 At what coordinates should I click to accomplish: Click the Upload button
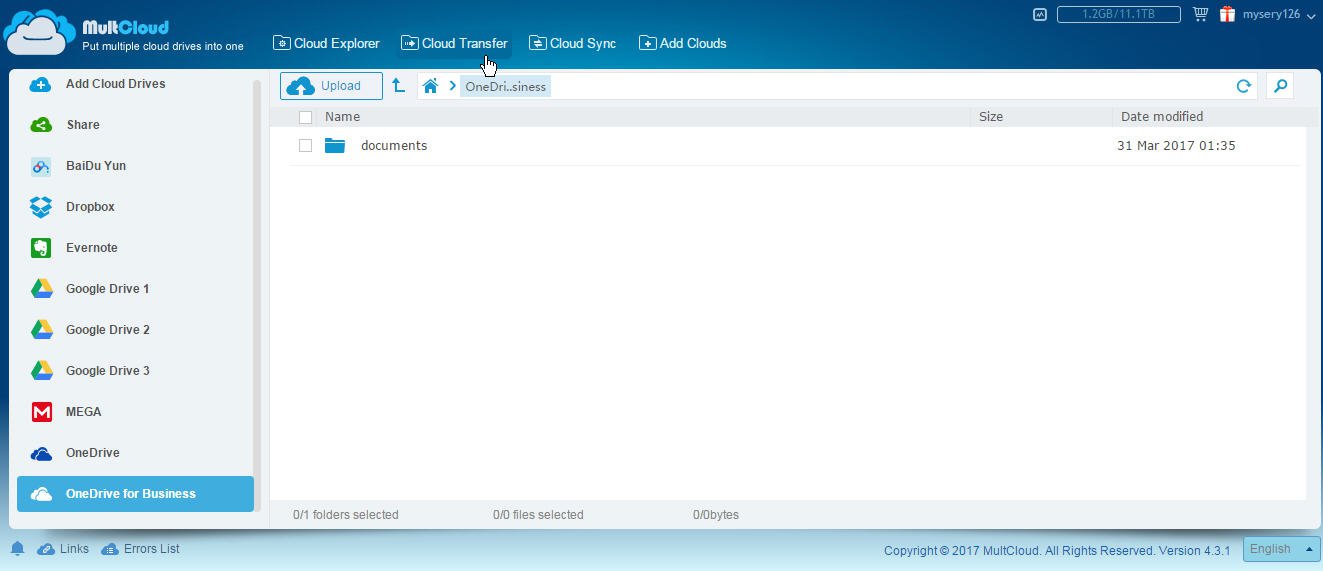tap(331, 86)
